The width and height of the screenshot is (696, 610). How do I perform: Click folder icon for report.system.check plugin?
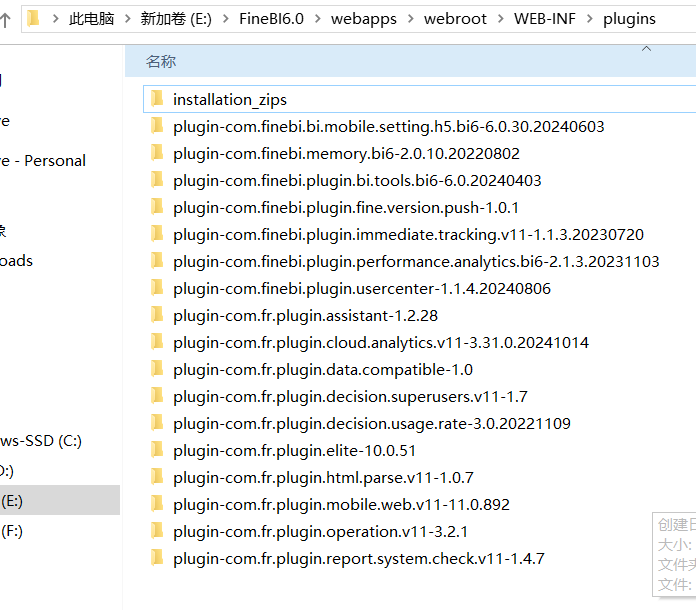tap(157, 558)
